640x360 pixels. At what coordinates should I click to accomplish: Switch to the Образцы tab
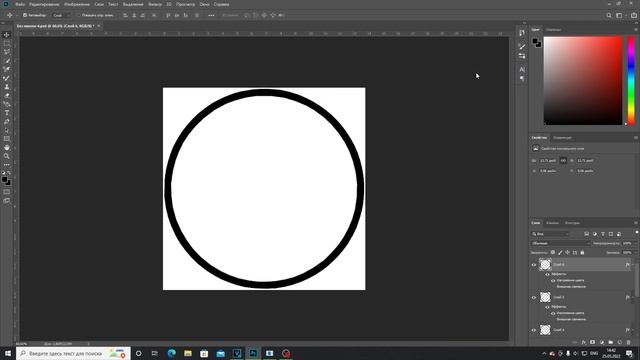[553, 29]
